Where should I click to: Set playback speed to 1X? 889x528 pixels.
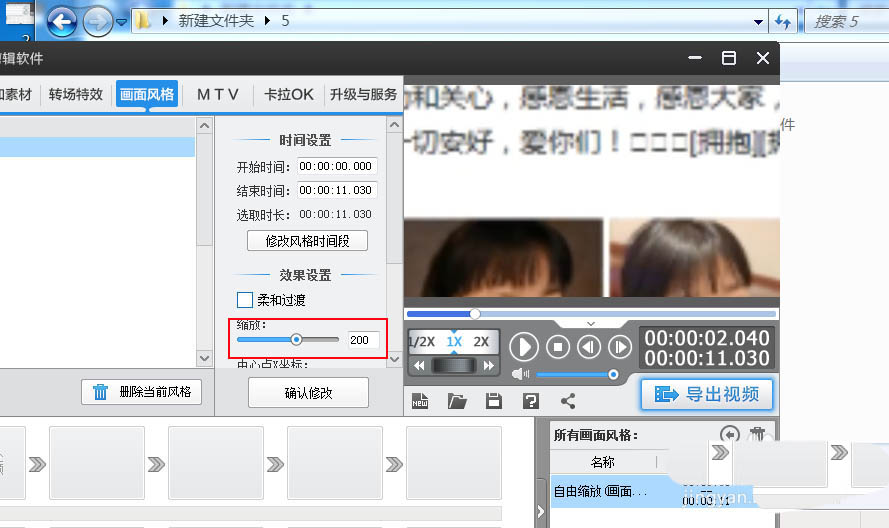(454, 342)
